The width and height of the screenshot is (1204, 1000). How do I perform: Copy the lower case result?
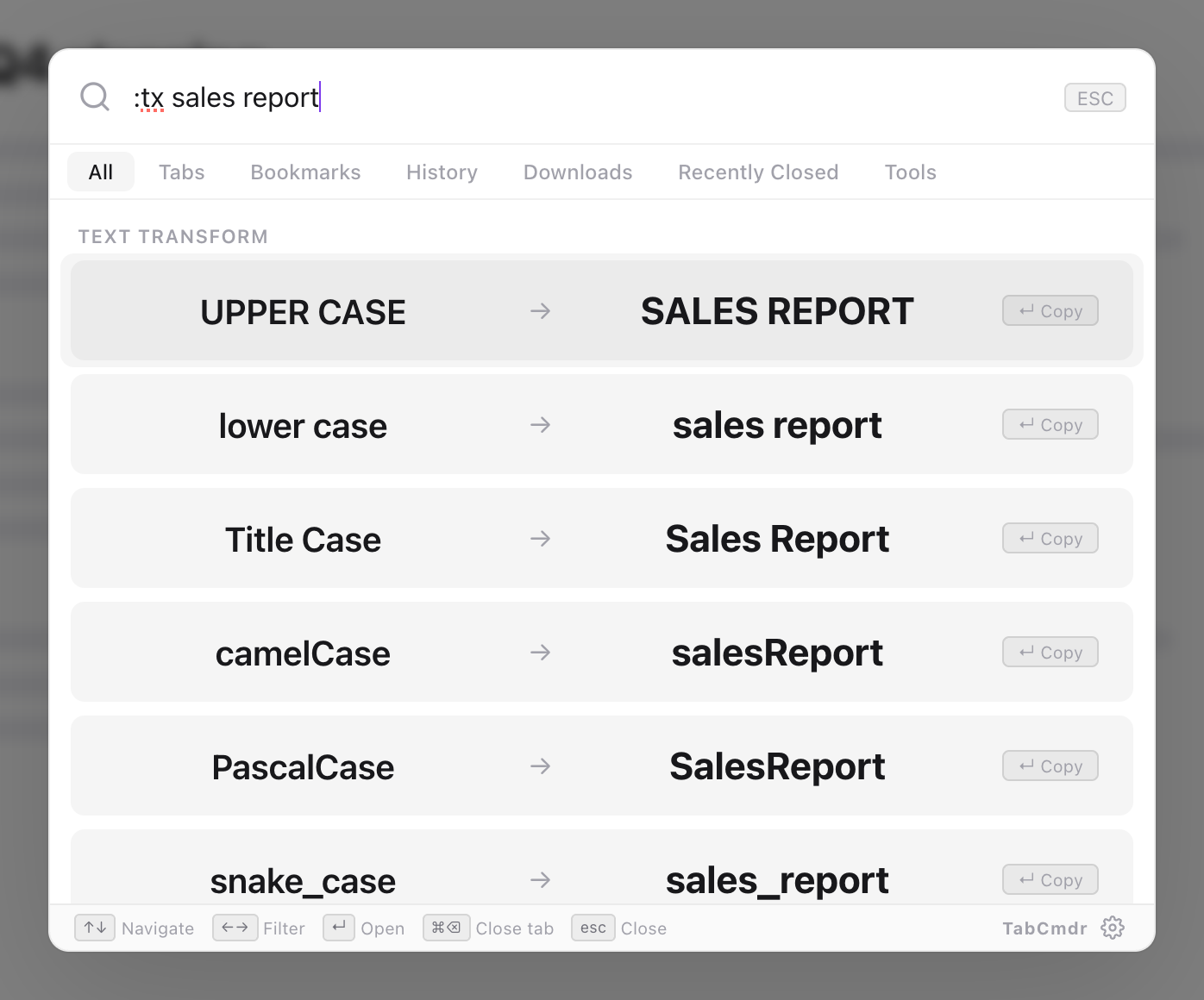click(1050, 424)
